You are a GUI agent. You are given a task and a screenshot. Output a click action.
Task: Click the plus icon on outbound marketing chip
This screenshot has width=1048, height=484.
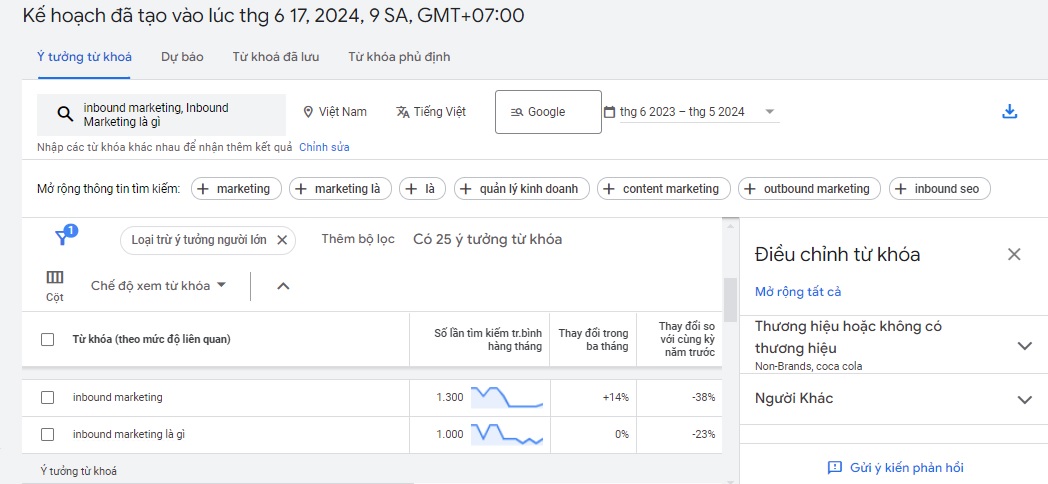(751, 189)
